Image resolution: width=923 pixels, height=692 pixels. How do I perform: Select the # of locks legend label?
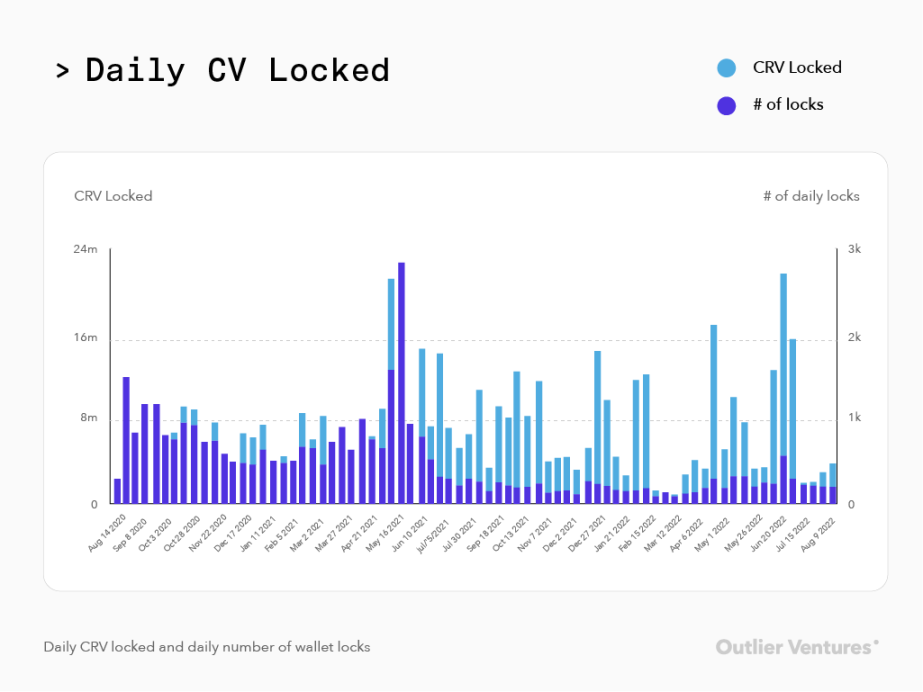(x=788, y=105)
